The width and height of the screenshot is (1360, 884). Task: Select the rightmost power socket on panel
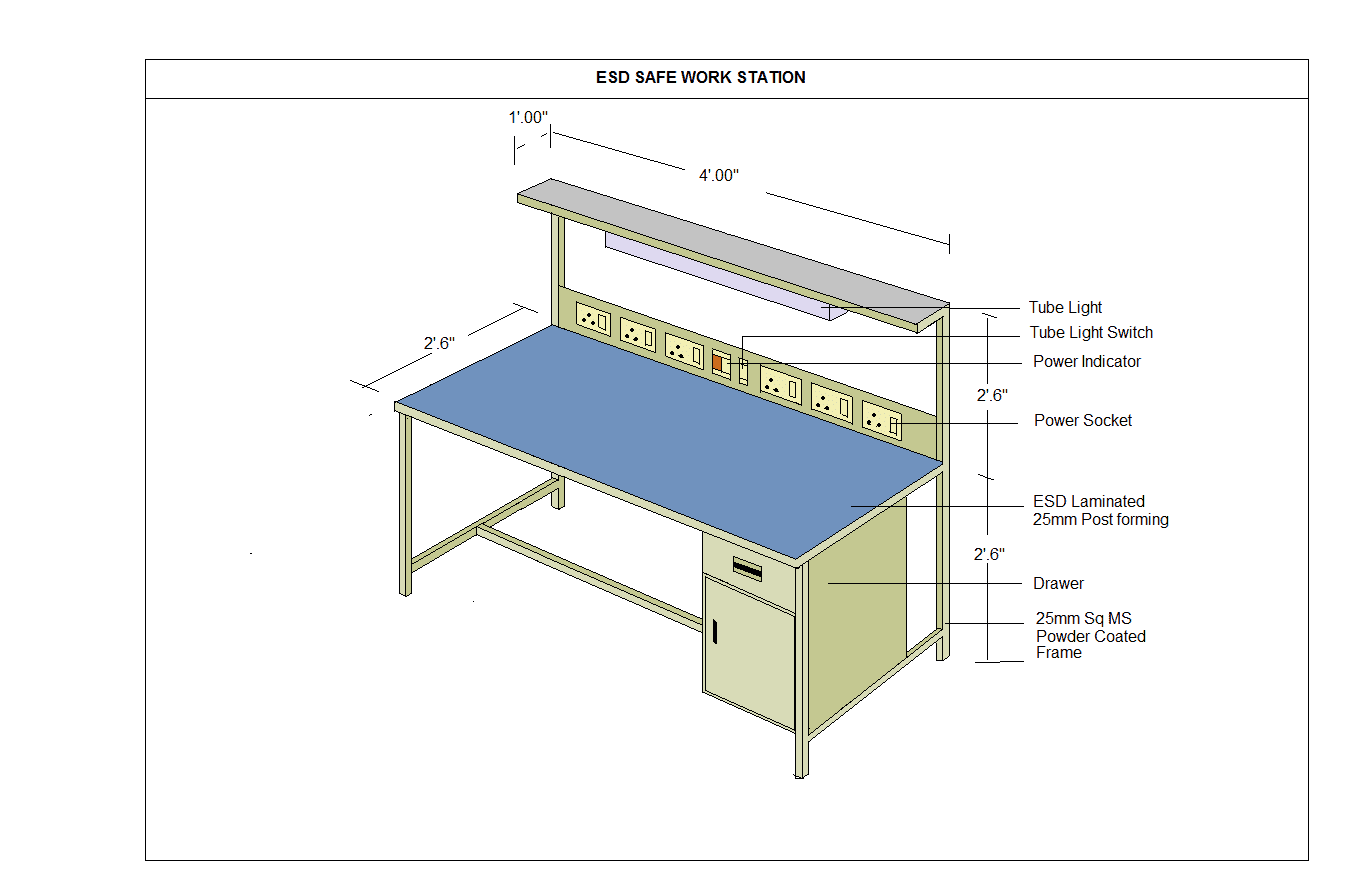tap(882, 422)
